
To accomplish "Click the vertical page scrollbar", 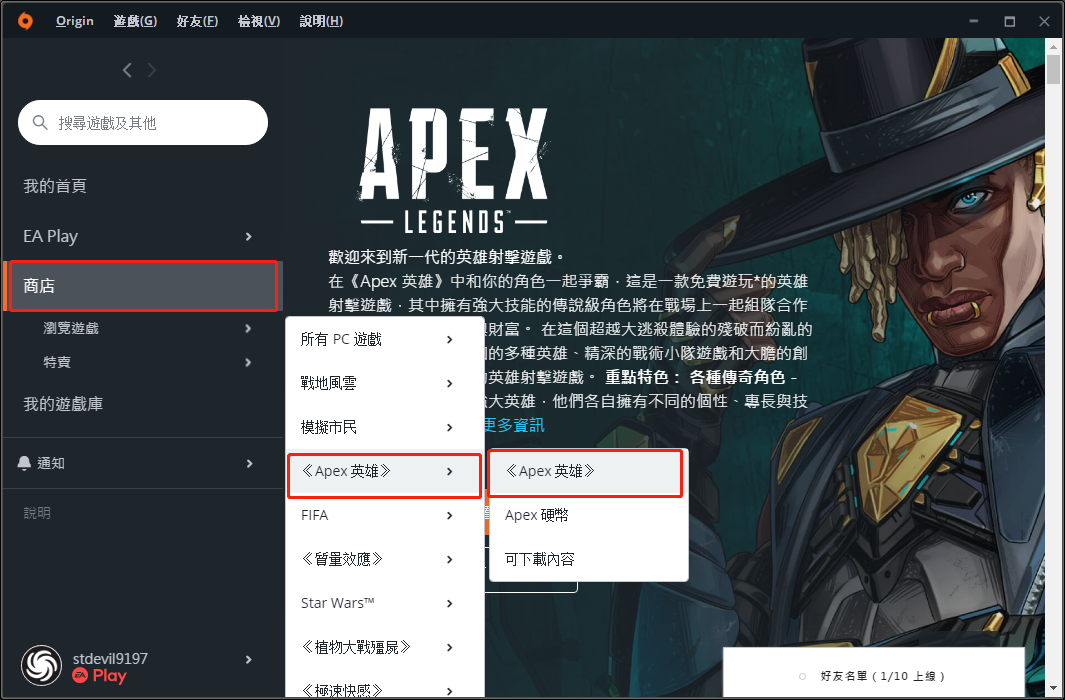I will (x=1053, y=367).
